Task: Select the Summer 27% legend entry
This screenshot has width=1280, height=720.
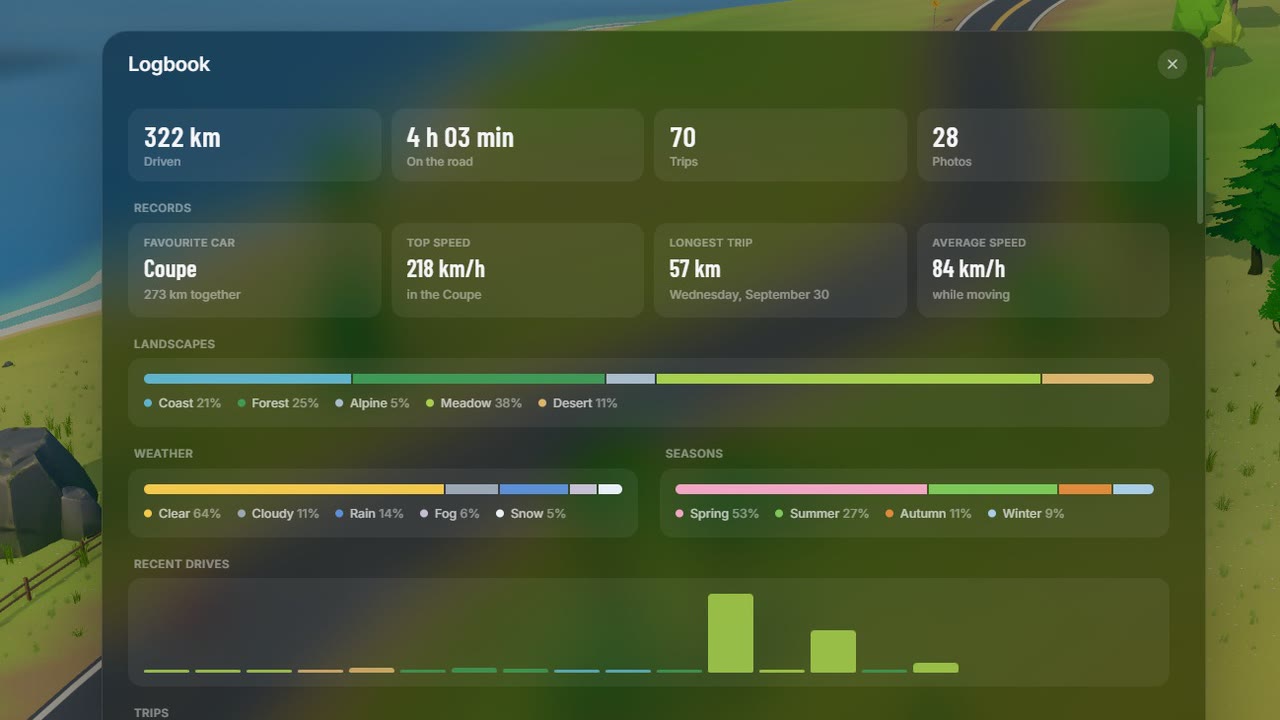Action: tap(822, 513)
